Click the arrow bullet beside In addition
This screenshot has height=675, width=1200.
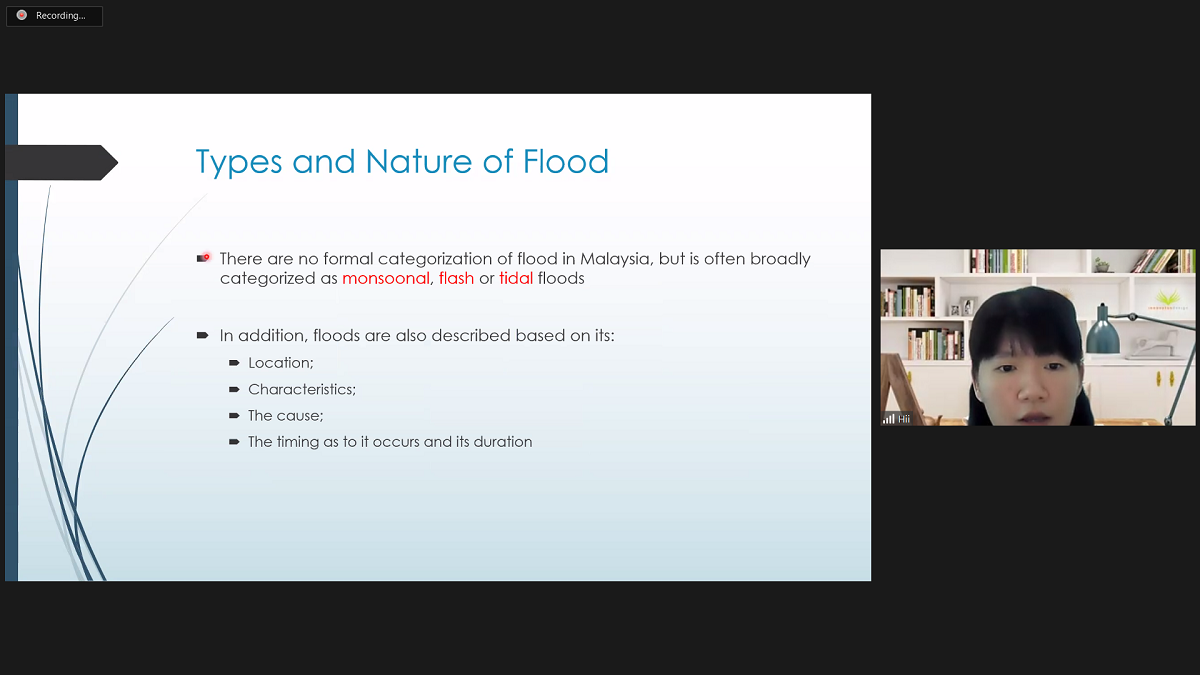202,336
